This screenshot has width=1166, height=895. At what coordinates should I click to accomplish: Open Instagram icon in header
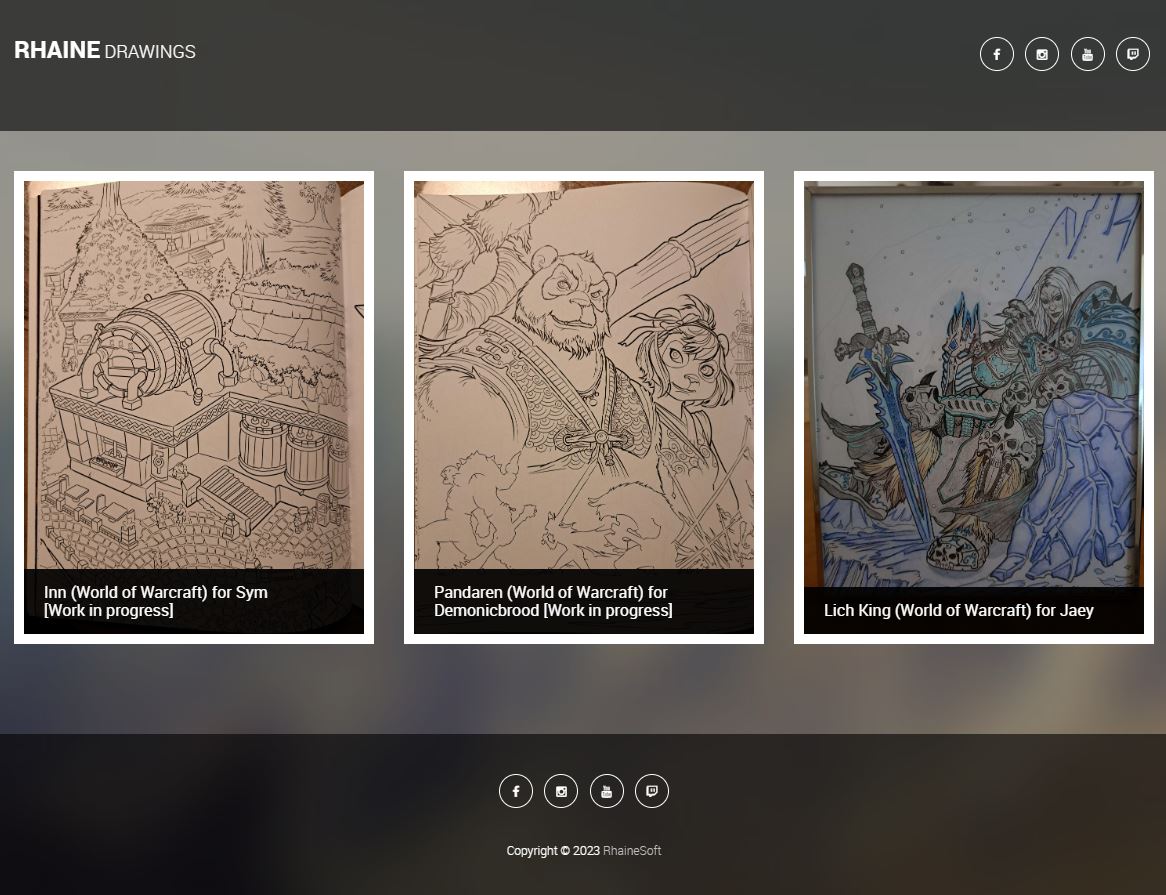(1042, 54)
